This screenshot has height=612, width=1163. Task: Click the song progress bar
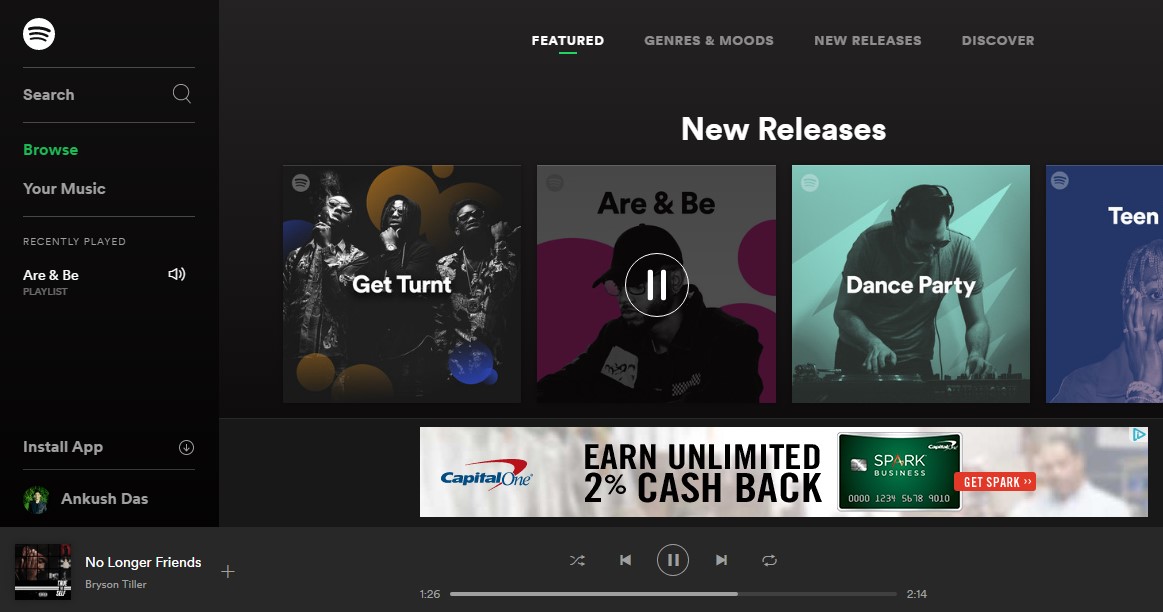point(673,593)
